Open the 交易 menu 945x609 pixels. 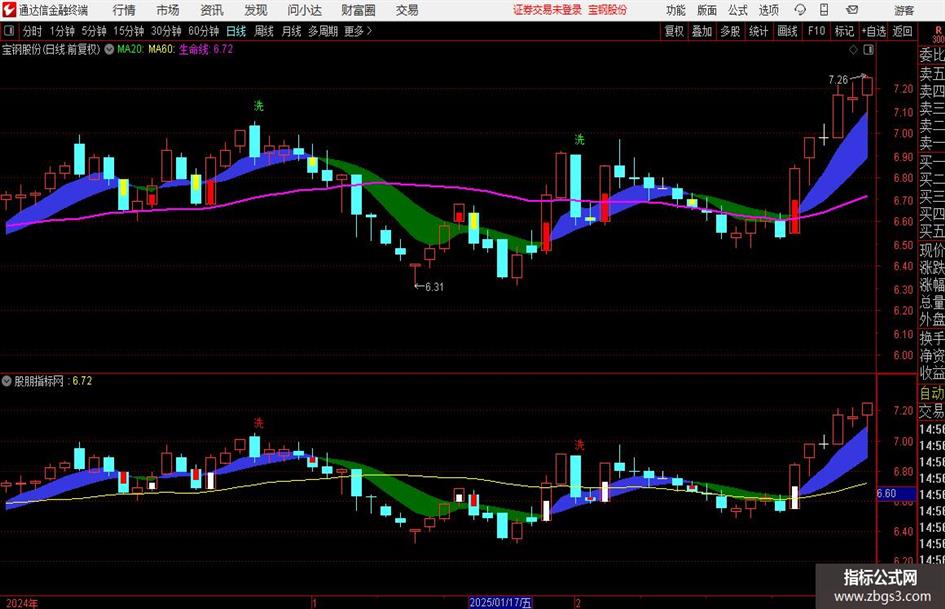coord(407,10)
